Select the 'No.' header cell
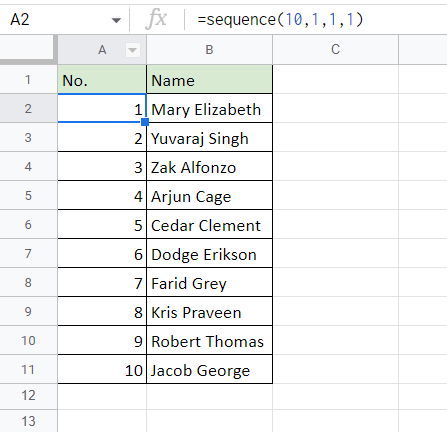This screenshot has height=432, width=447. [102, 80]
